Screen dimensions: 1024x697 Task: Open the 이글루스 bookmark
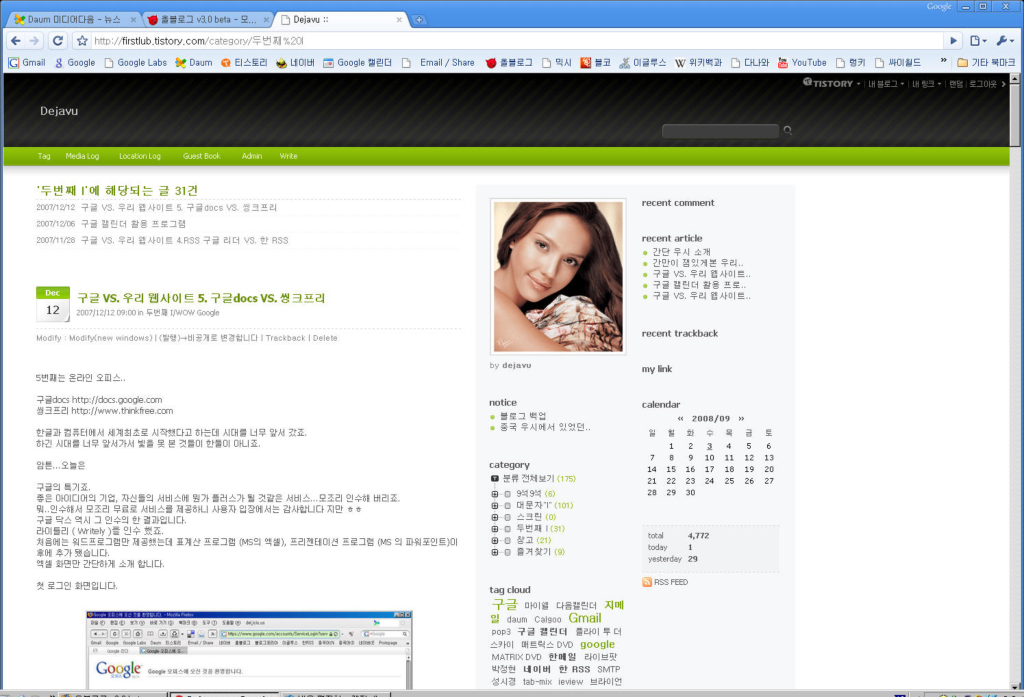pos(643,63)
